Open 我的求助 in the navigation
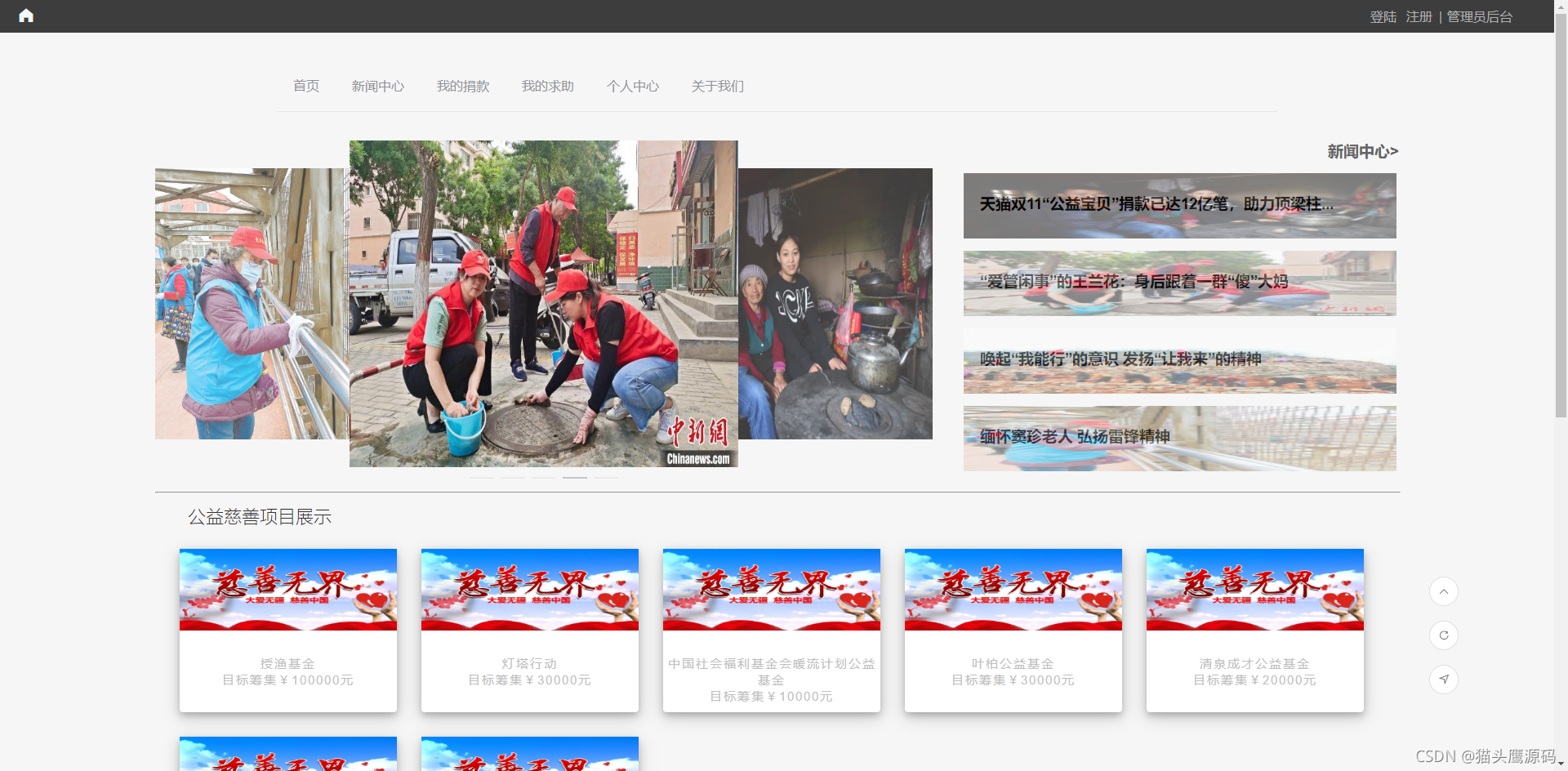This screenshot has width=1568, height=771. (547, 86)
